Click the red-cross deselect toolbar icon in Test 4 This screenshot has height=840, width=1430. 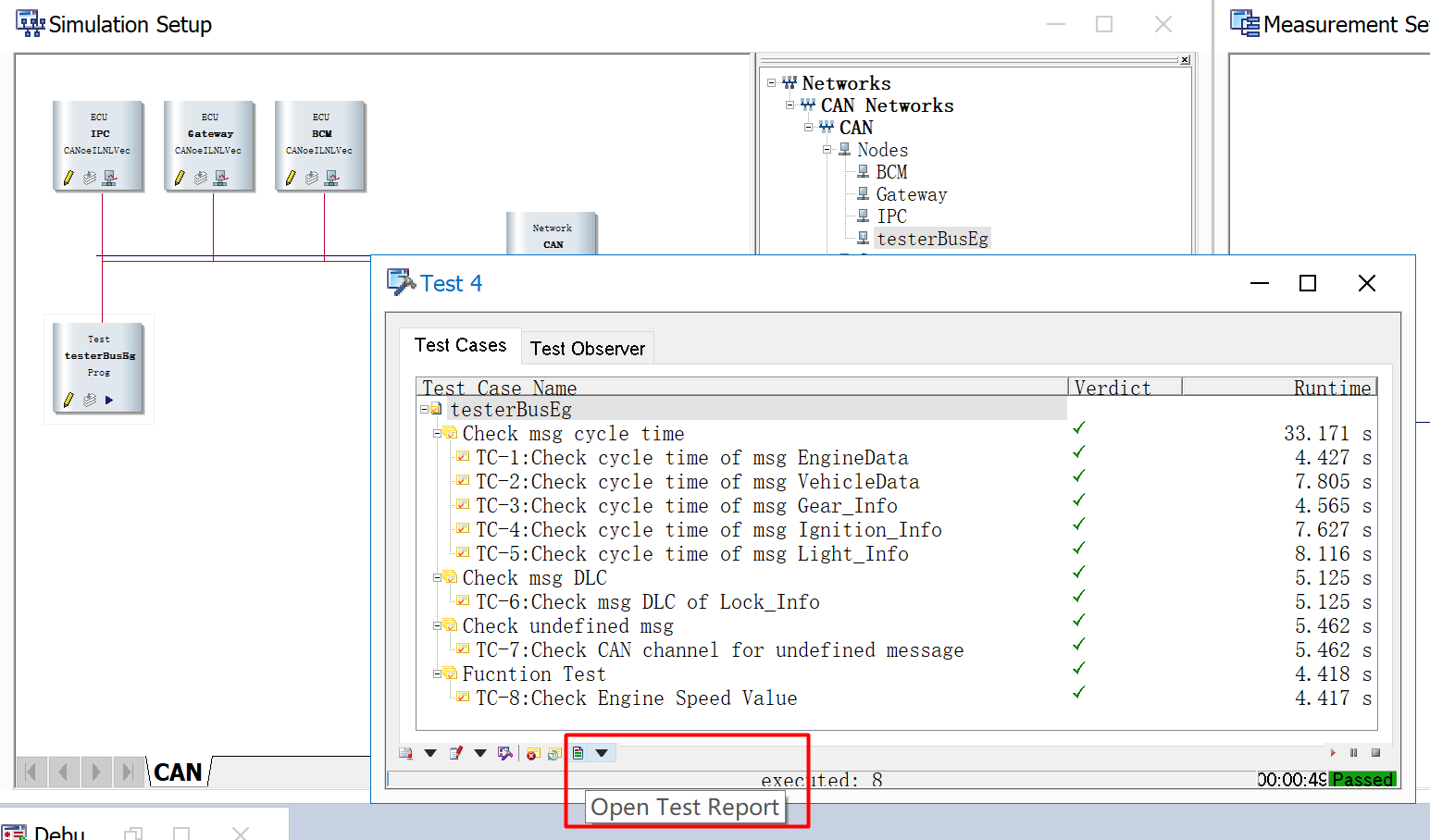point(533,753)
